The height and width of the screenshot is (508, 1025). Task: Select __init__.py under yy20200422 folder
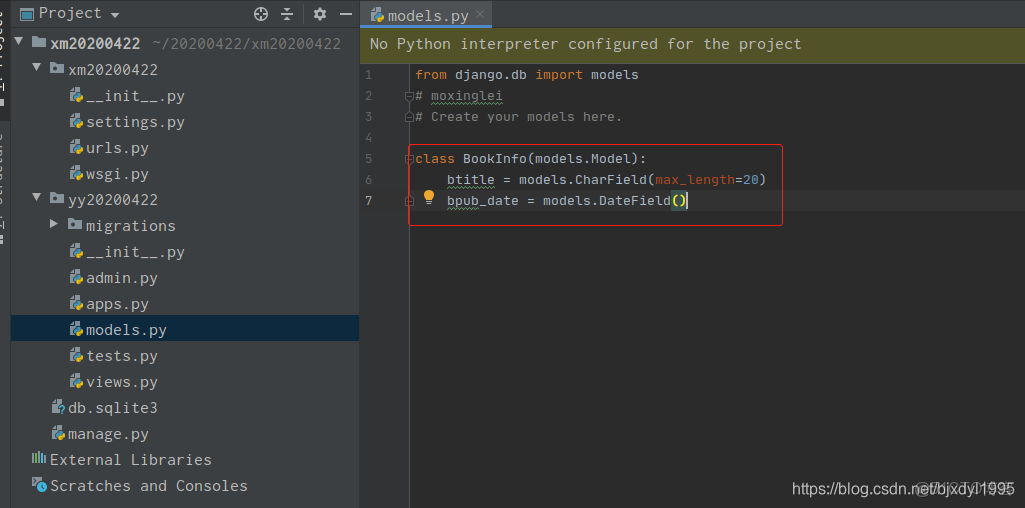(135, 252)
